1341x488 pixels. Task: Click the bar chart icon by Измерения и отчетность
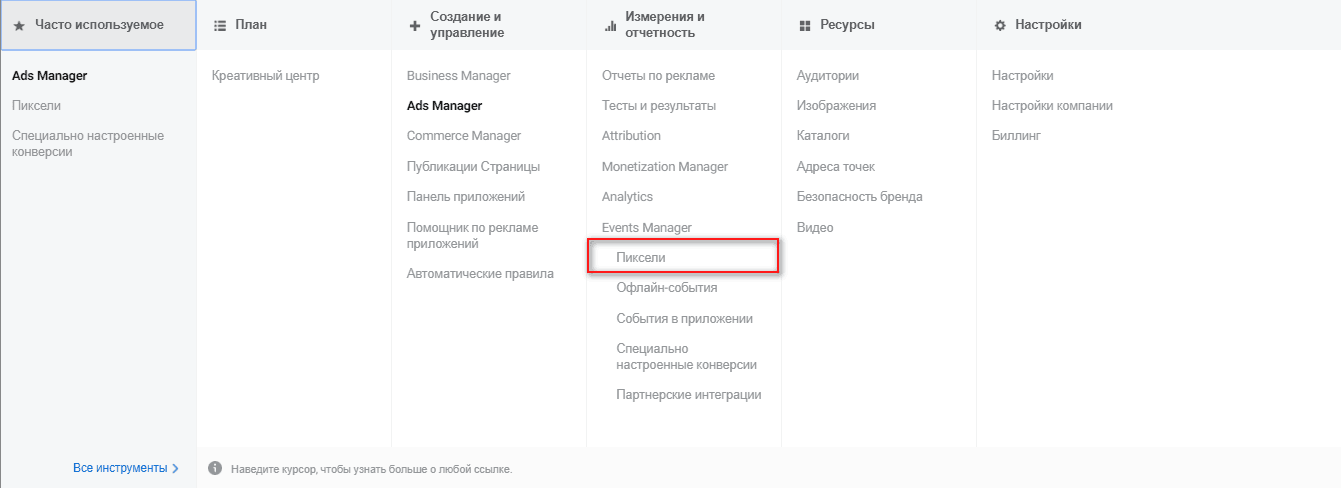pyautogui.click(x=610, y=26)
